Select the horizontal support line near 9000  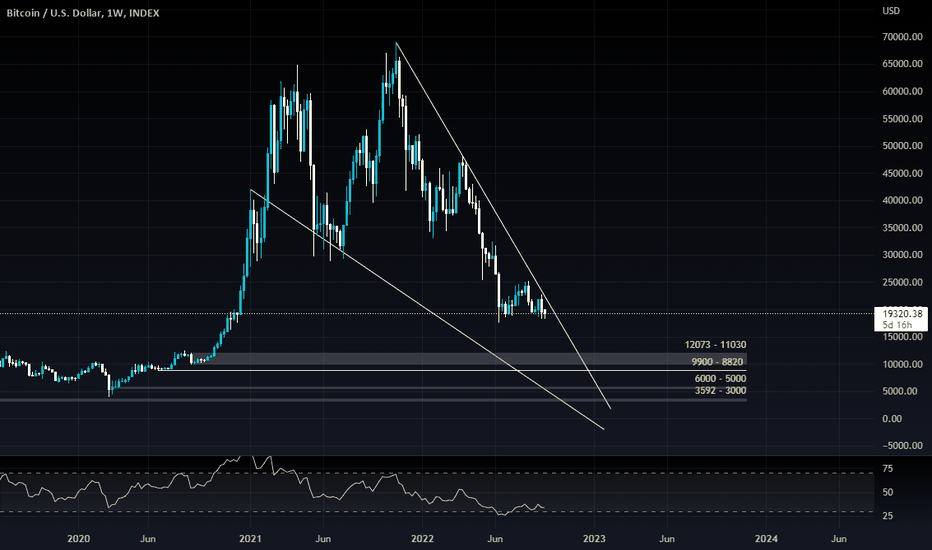[x=453, y=370]
